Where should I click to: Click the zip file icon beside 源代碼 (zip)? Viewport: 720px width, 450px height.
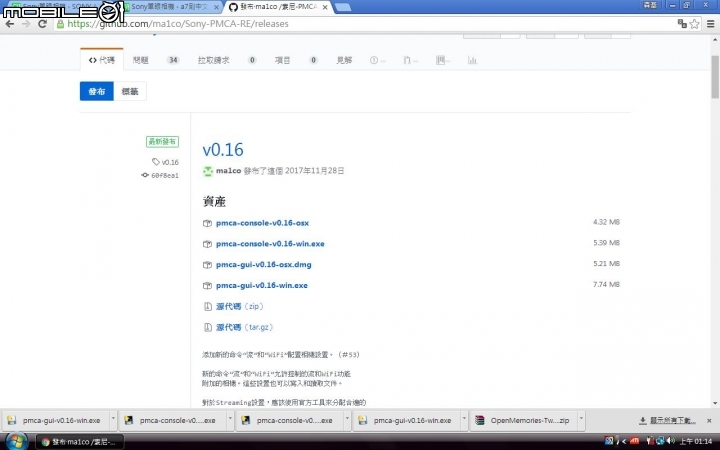(207, 307)
